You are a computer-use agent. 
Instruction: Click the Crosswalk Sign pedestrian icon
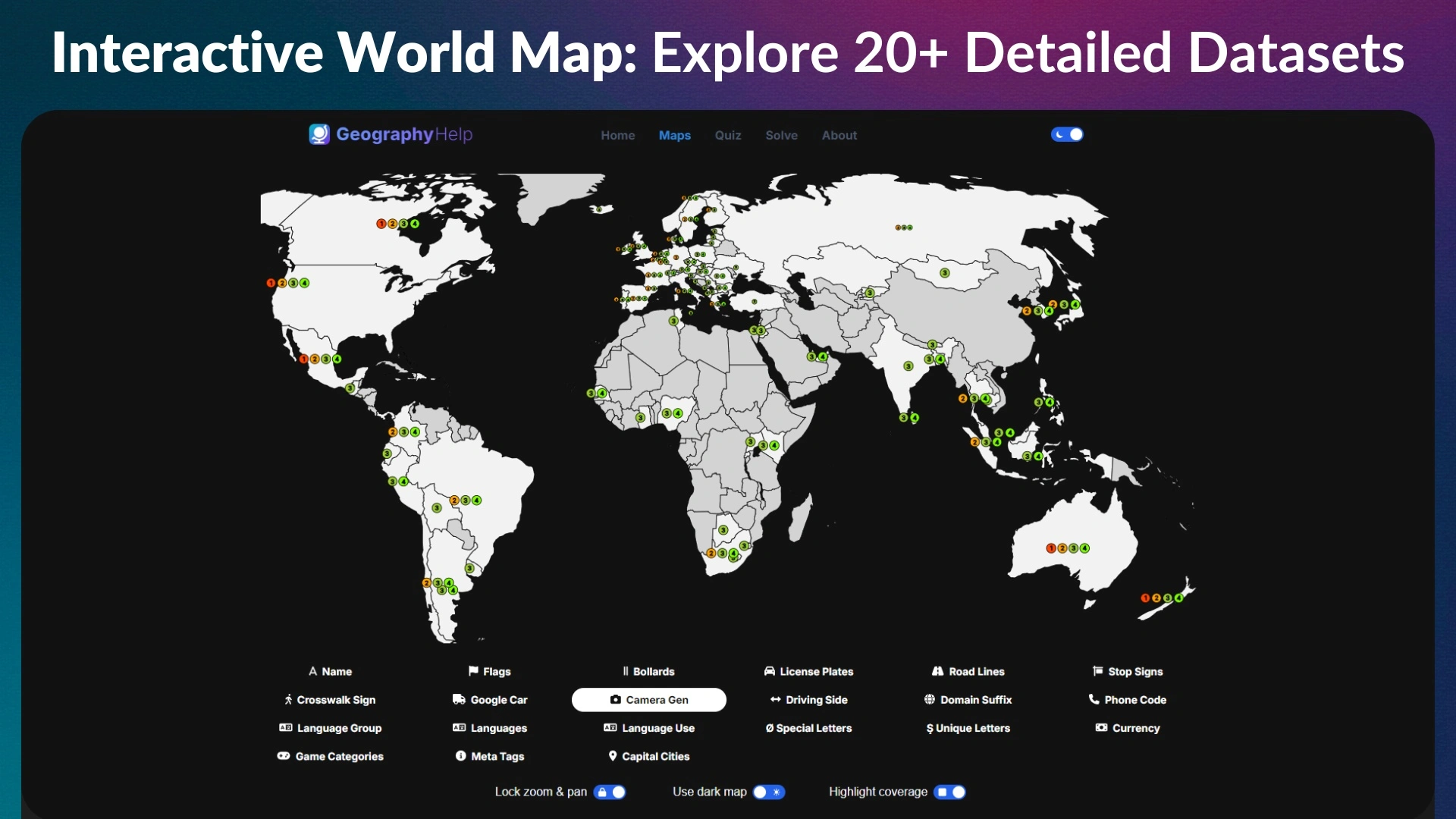288,699
